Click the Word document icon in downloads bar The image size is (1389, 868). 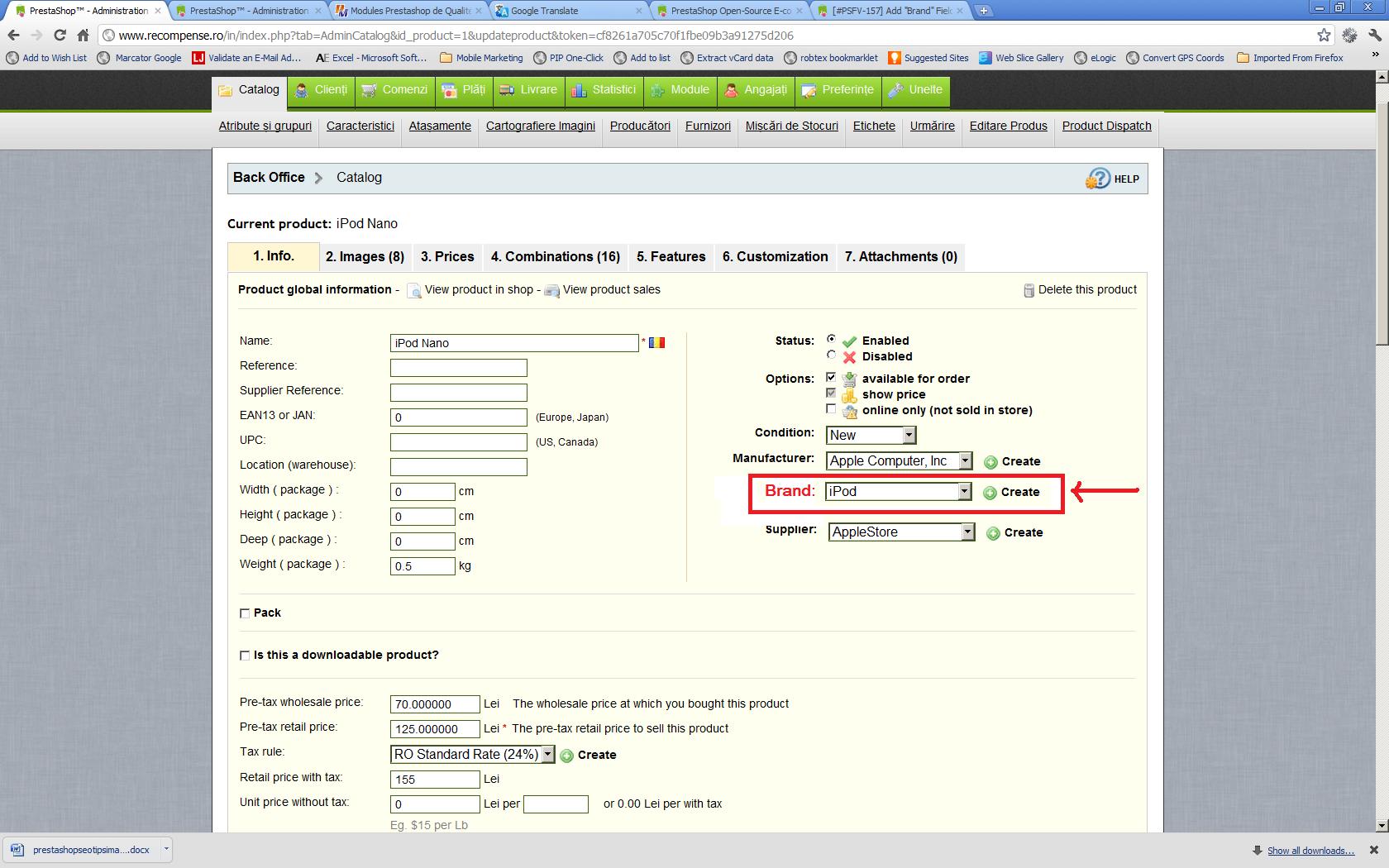pos(17,849)
